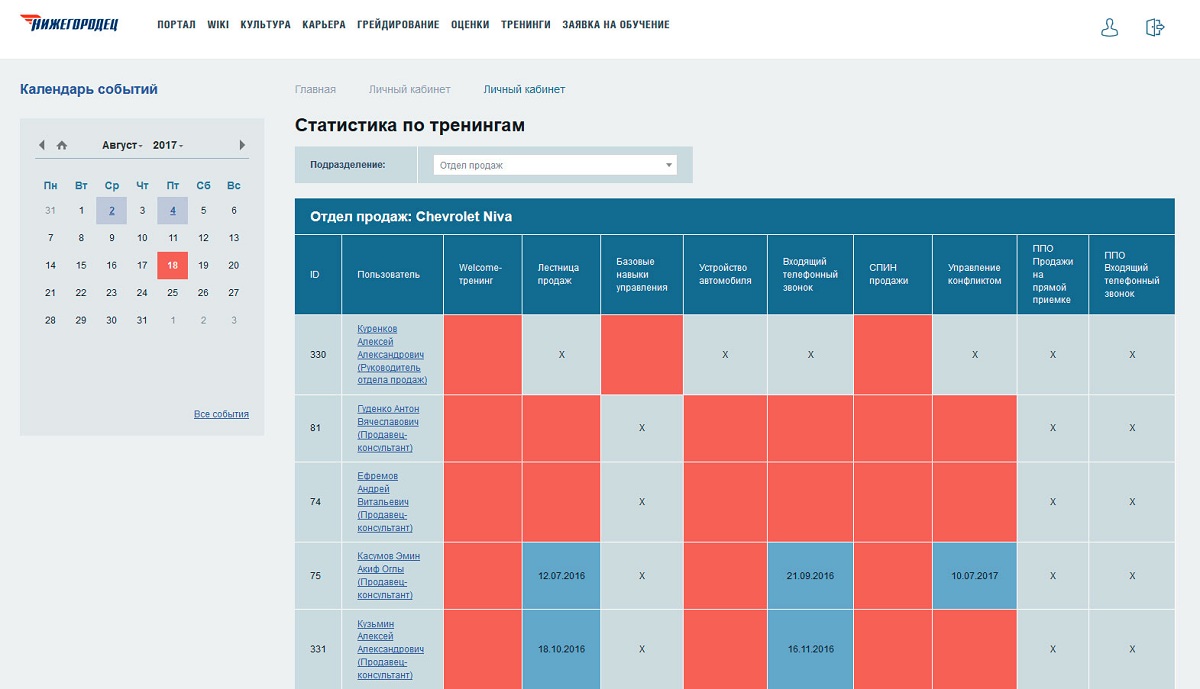1200x689 pixels.
Task: Open the WIKI menu item
Action: pos(218,25)
